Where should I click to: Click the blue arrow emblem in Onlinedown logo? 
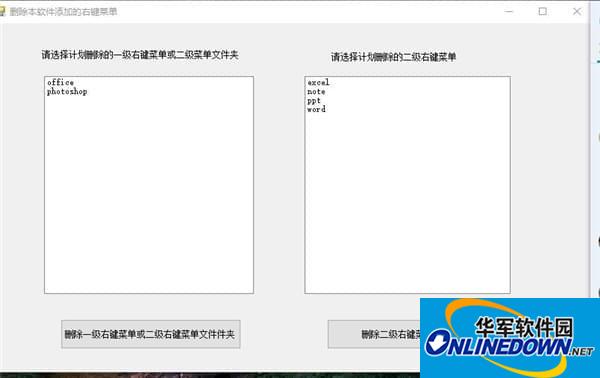(x=440, y=342)
